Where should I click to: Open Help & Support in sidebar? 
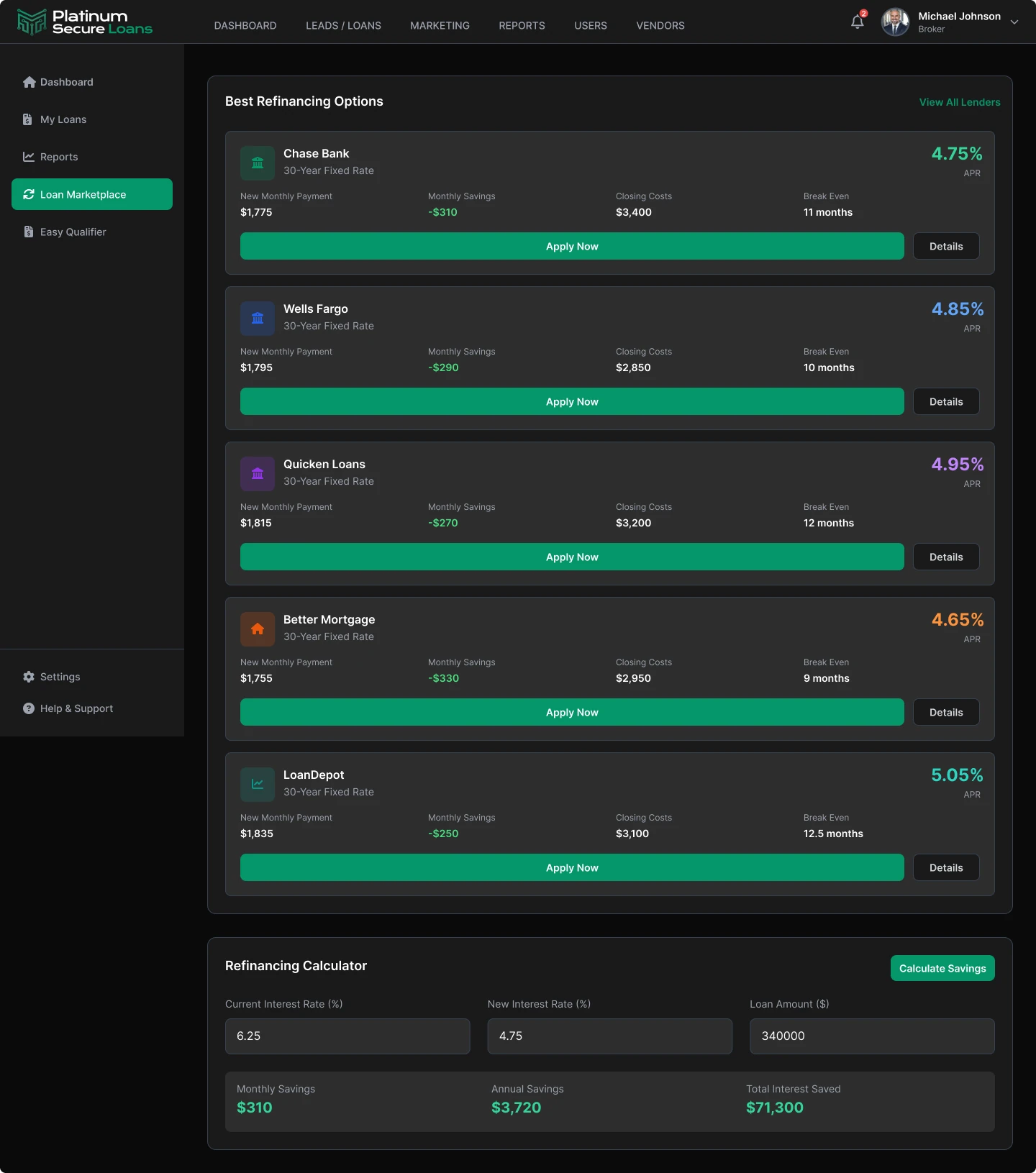coord(92,708)
